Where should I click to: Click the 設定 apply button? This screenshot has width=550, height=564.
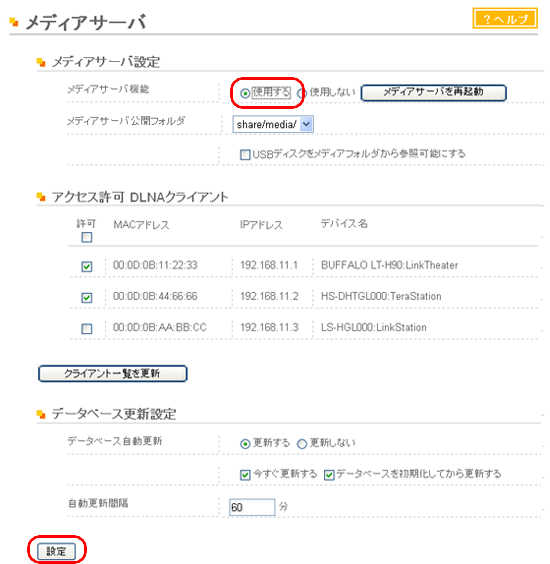pos(56,551)
